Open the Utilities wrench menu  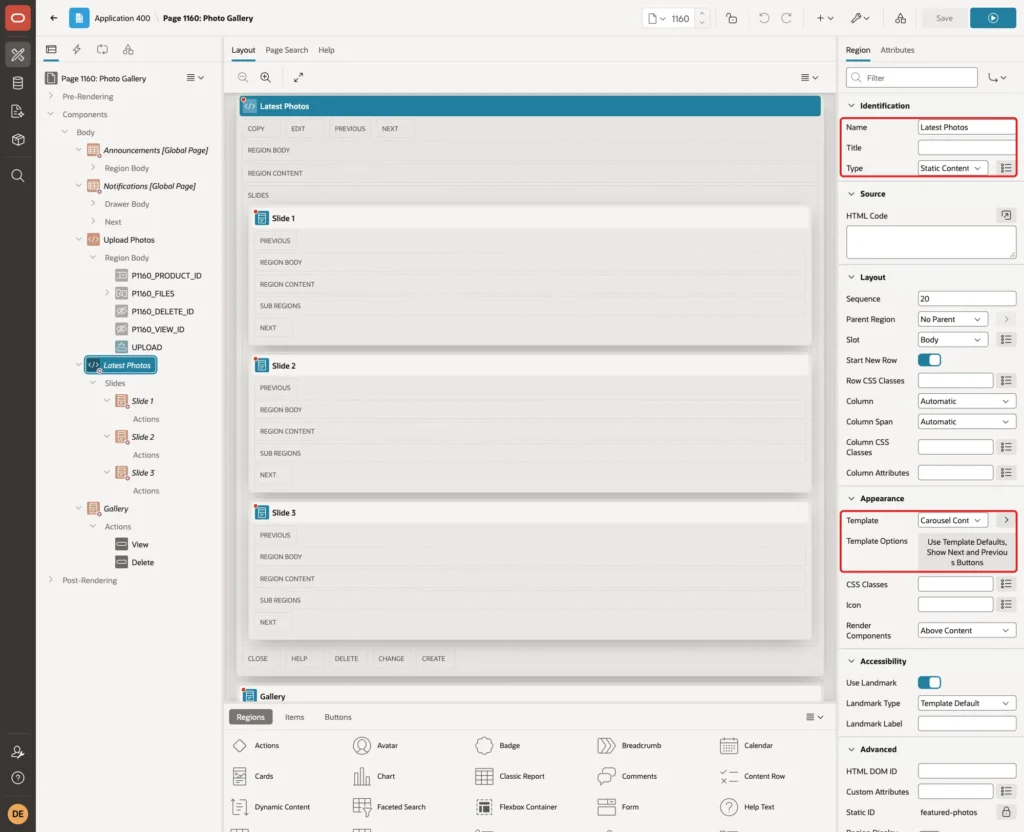[x=859, y=18]
